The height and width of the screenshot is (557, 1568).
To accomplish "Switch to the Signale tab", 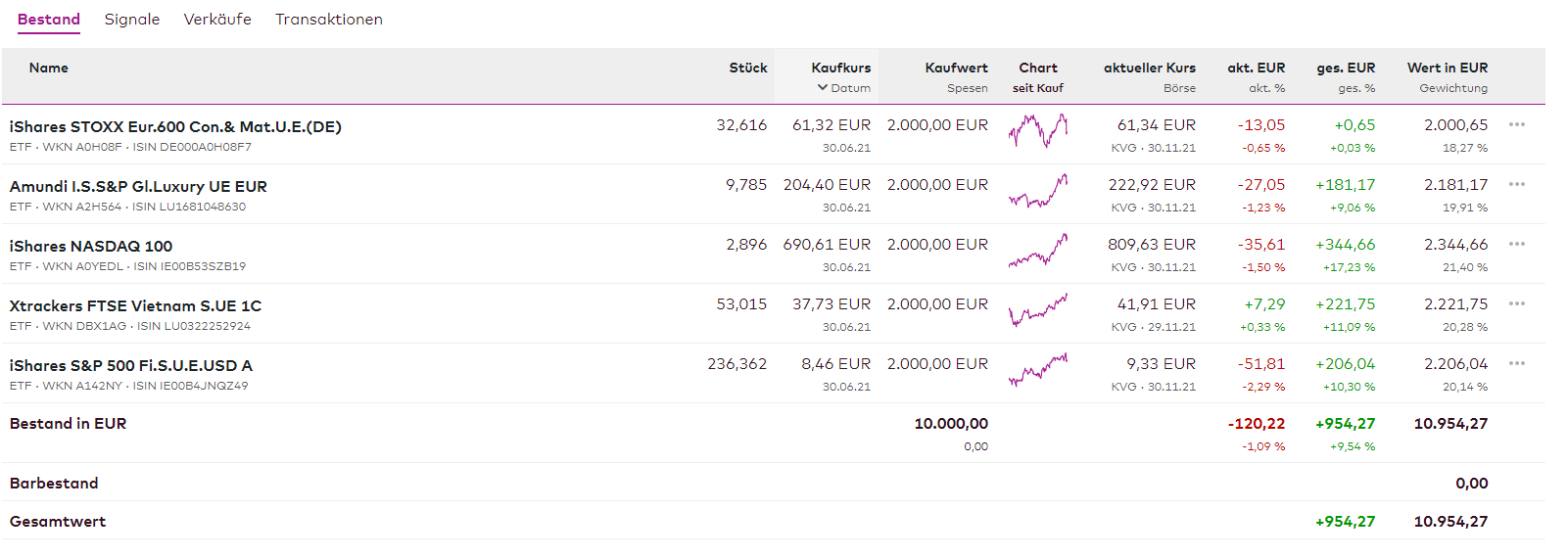I will click(132, 20).
